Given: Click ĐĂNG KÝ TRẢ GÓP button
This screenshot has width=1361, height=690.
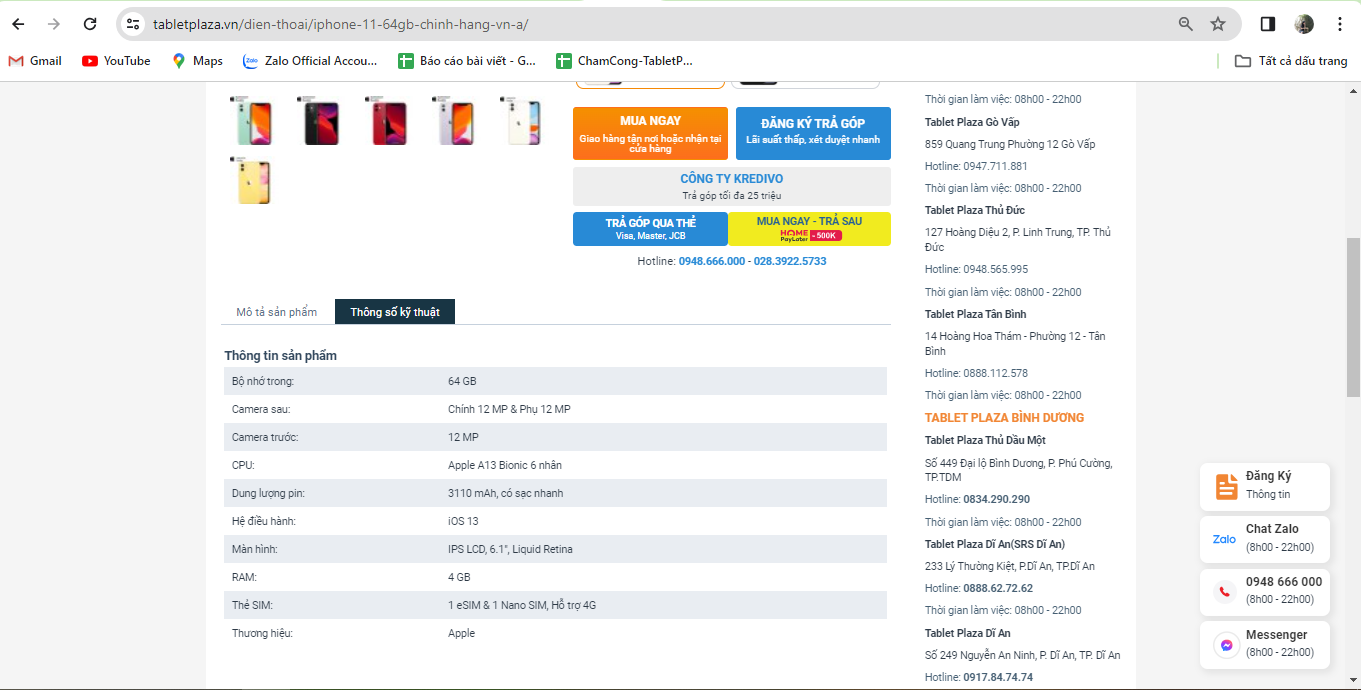Looking at the screenshot, I should (813, 133).
